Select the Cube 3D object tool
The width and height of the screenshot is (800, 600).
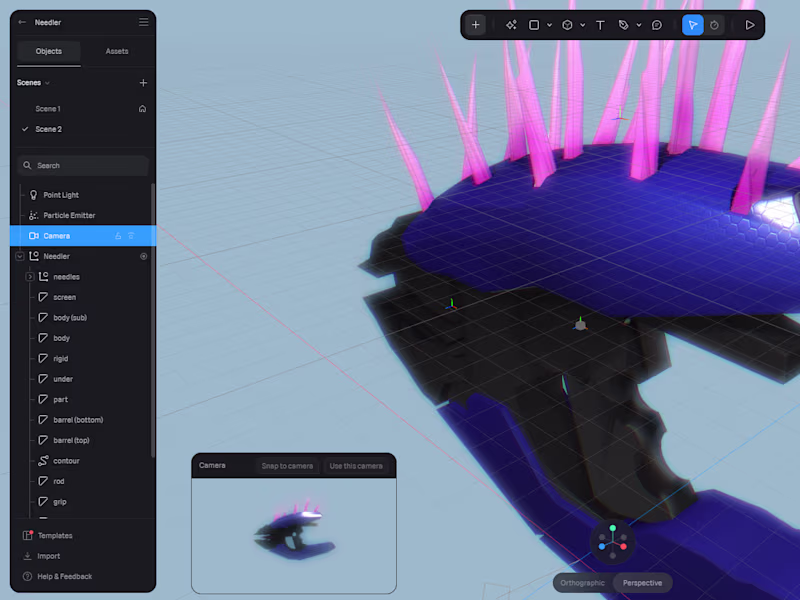click(567, 24)
